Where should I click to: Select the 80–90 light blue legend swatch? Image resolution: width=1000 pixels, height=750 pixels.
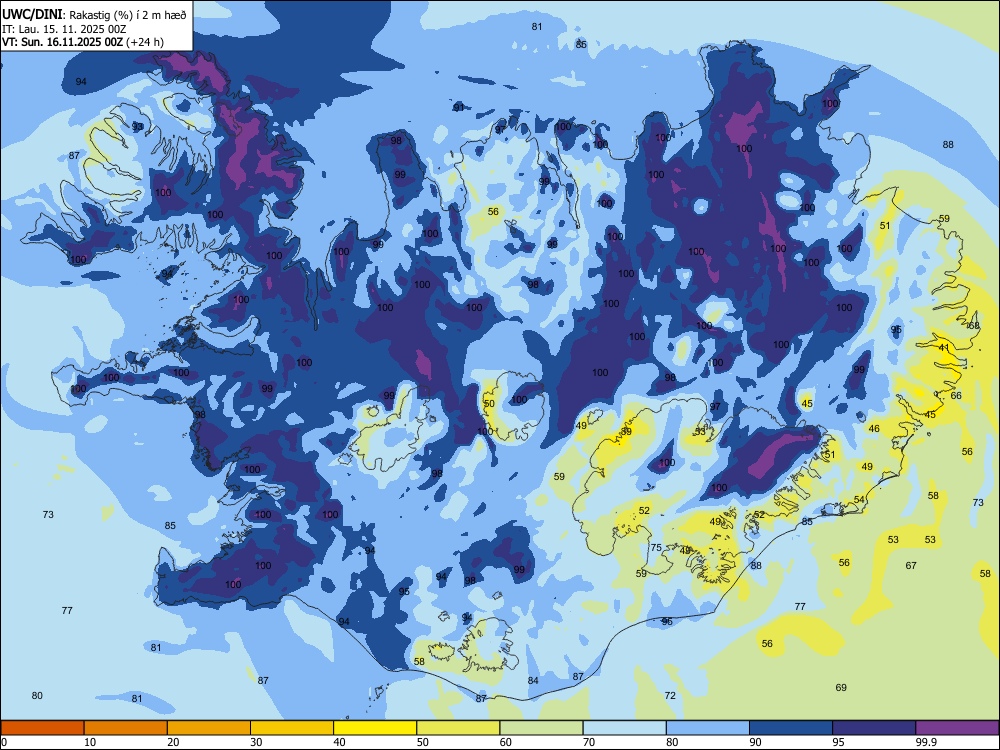tap(708, 728)
